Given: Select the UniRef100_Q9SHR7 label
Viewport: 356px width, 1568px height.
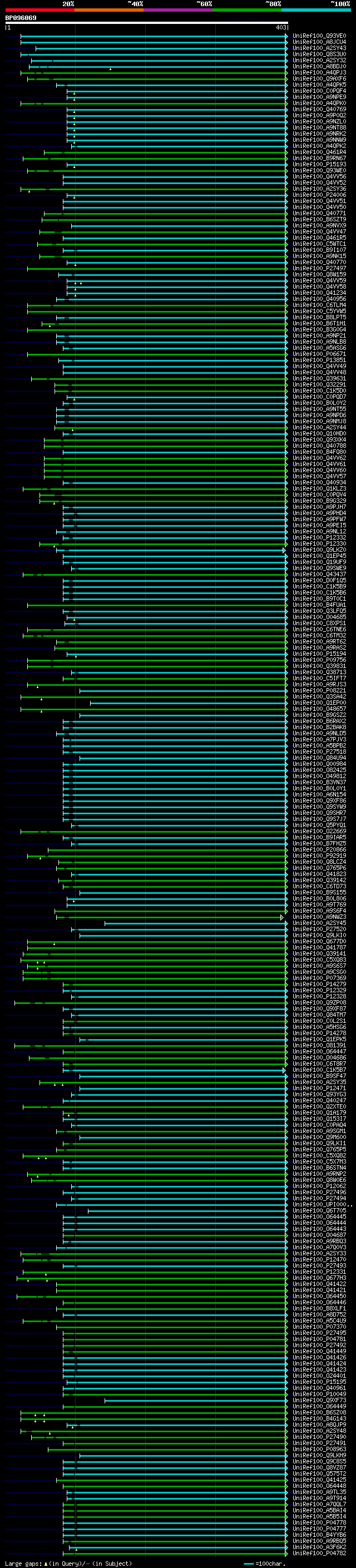Looking at the screenshot, I should pyautogui.click(x=319, y=813).
